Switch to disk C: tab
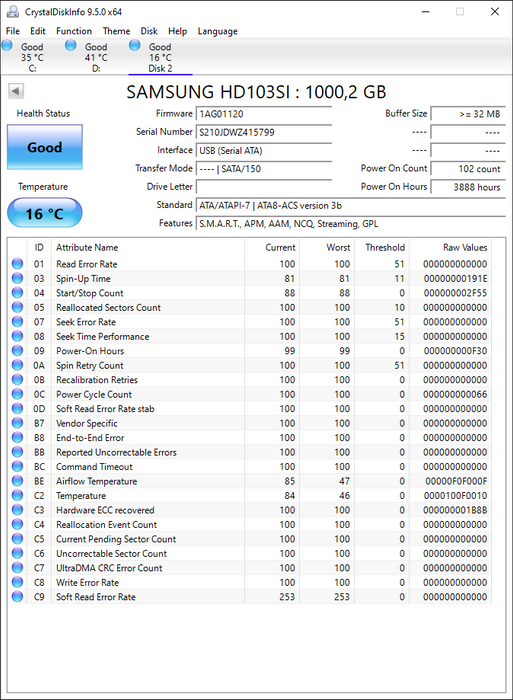Image resolution: width=513 pixels, height=700 pixels. pyautogui.click(x=32, y=57)
